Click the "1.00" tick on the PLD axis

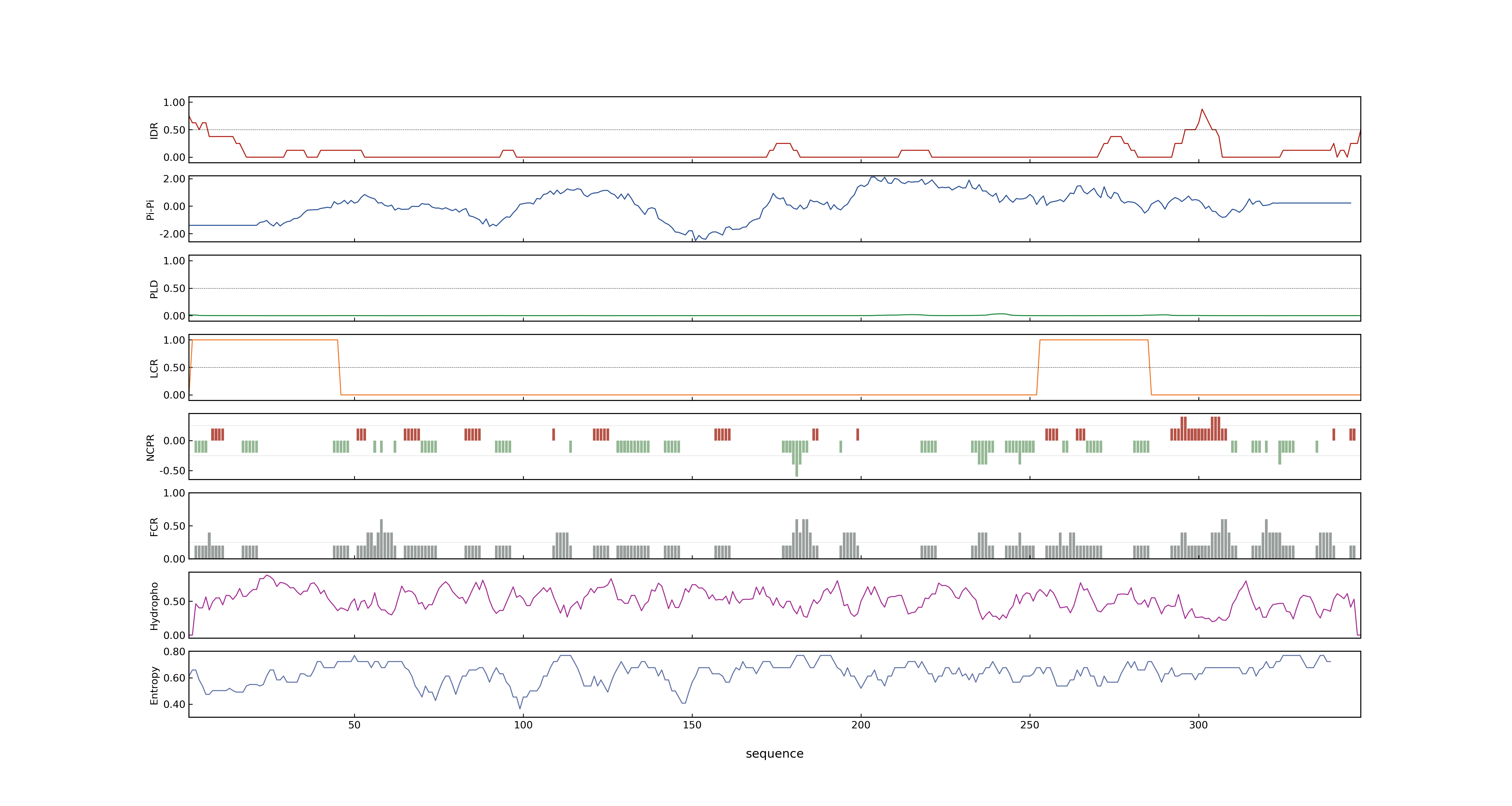[x=174, y=261]
